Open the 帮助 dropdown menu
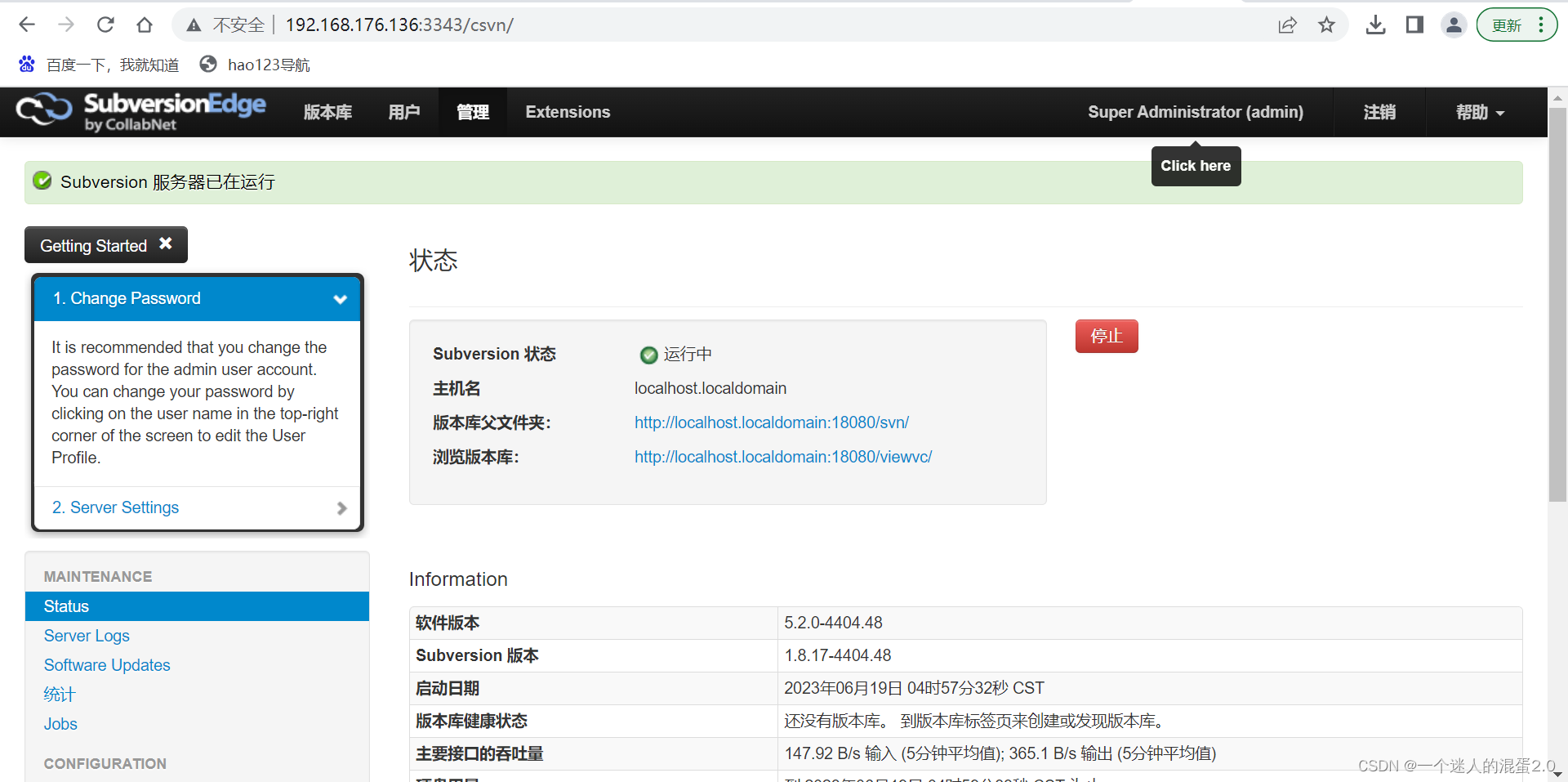1568x782 pixels. (x=1478, y=112)
